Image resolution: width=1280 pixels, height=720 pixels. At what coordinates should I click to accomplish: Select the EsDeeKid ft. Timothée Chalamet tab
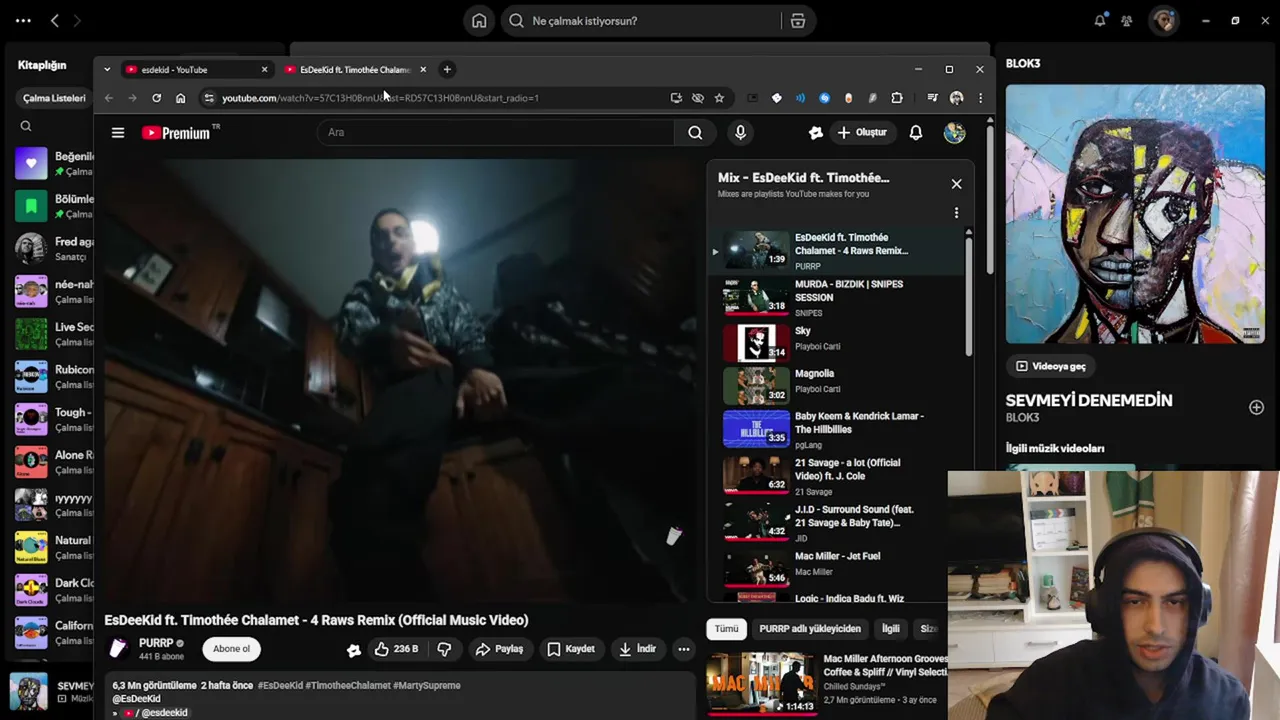355,70
